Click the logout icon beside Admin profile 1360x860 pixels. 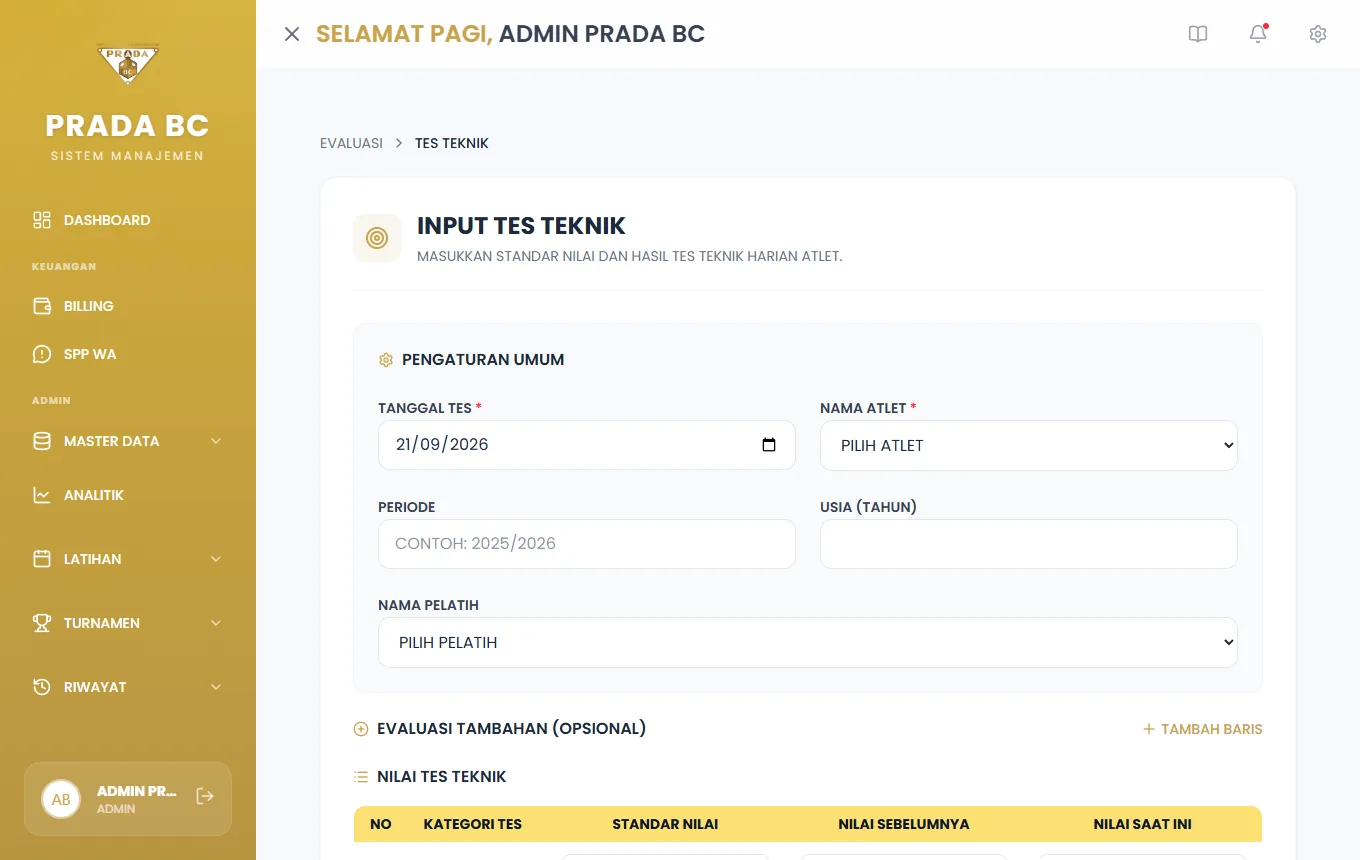tap(205, 796)
